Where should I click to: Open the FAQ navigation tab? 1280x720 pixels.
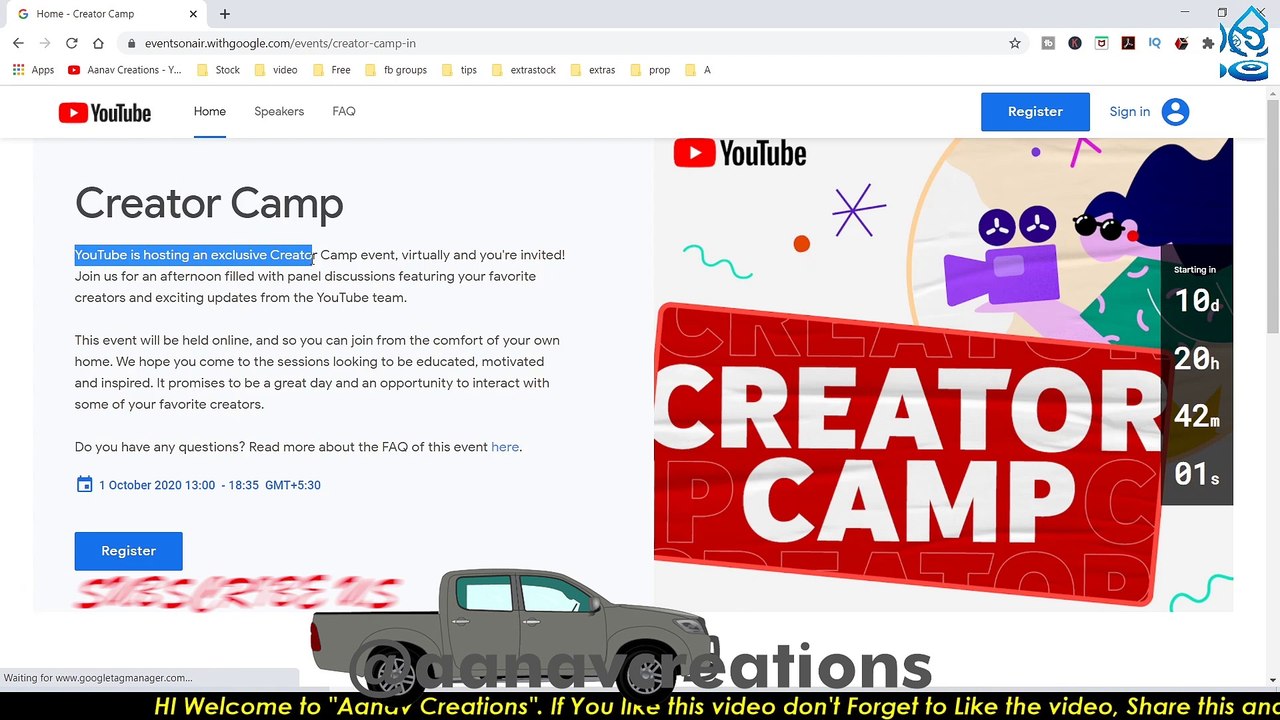[x=344, y=112]
